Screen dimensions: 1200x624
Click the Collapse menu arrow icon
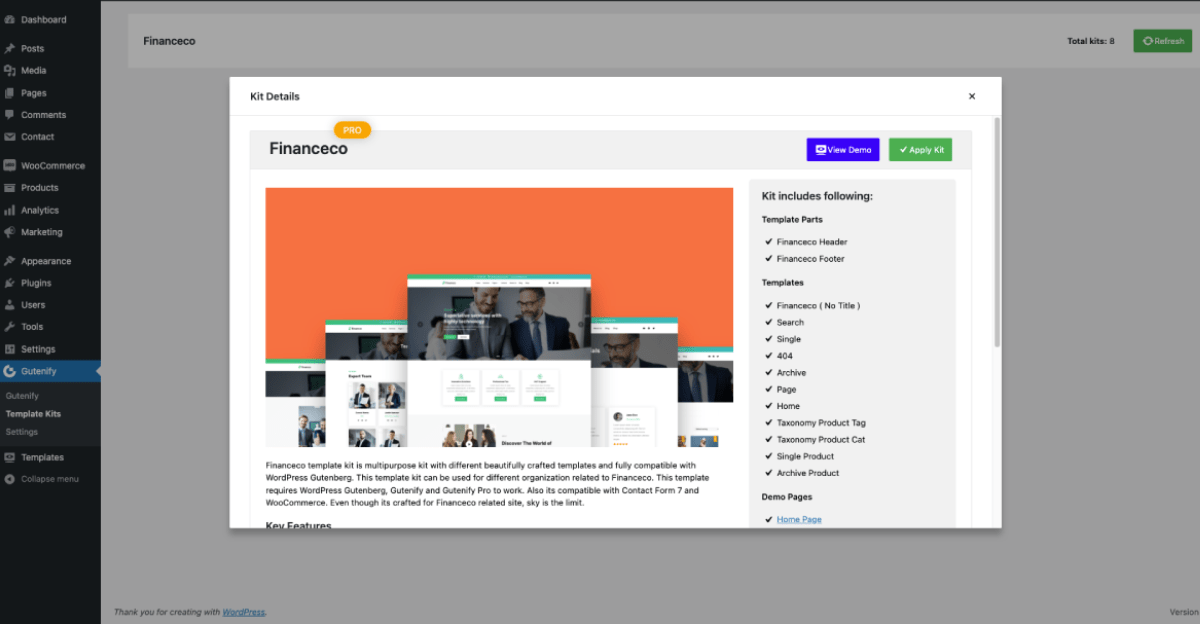9,479
